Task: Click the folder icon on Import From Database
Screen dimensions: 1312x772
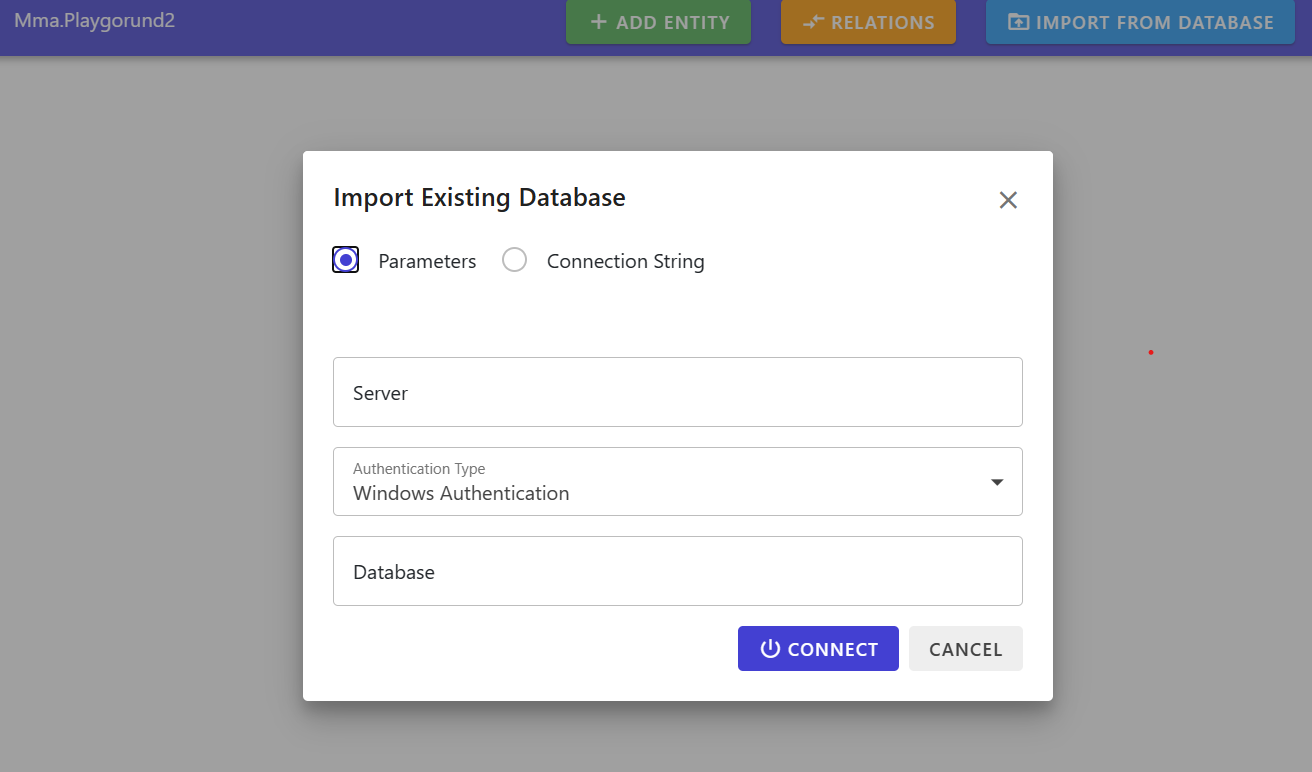Action: pos(1018,22)
